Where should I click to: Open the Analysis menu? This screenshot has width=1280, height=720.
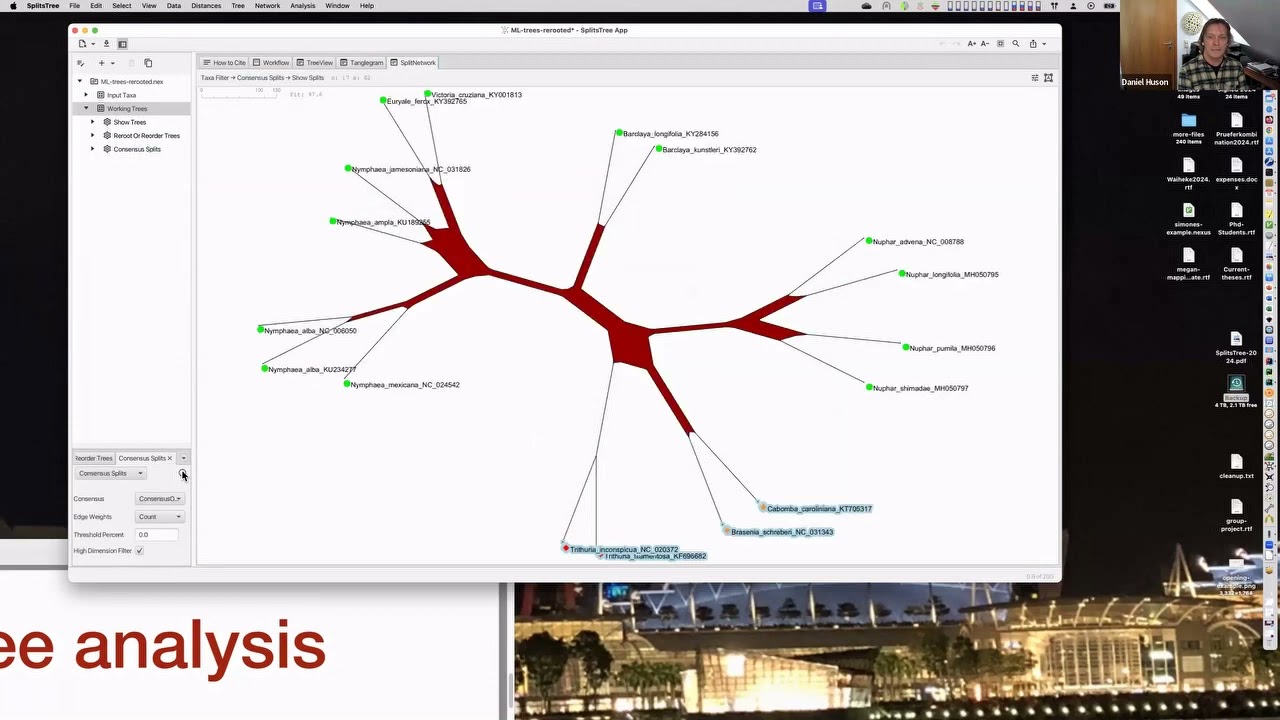[x=303, y=6]
